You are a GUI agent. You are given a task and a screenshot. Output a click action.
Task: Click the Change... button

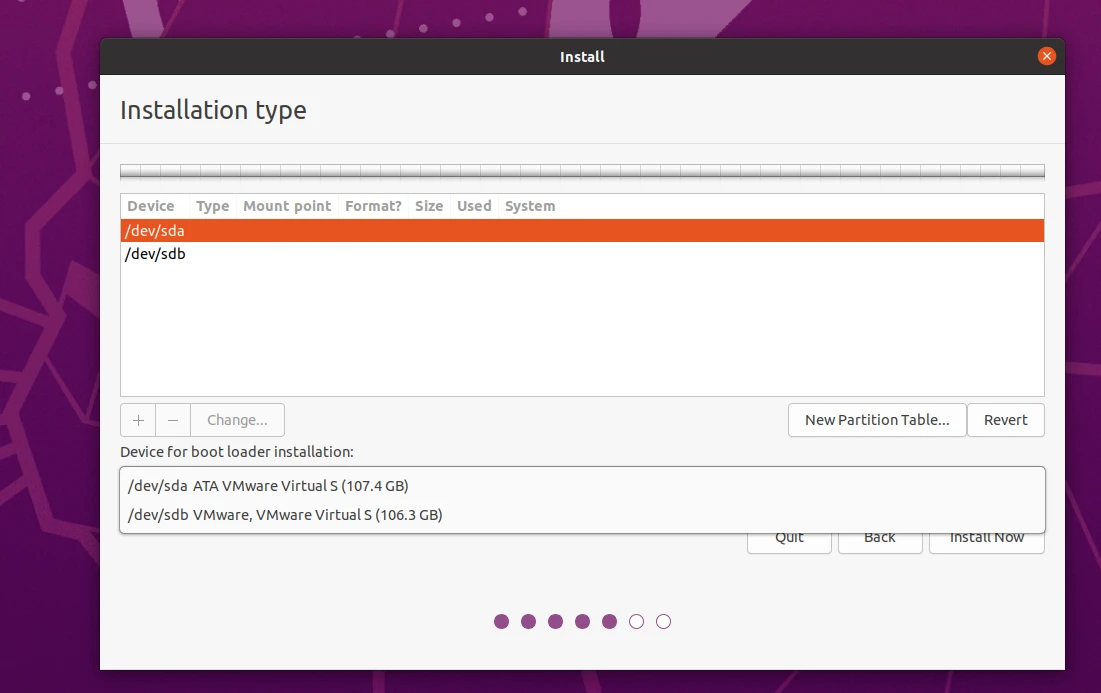click(x=237, y=420)
